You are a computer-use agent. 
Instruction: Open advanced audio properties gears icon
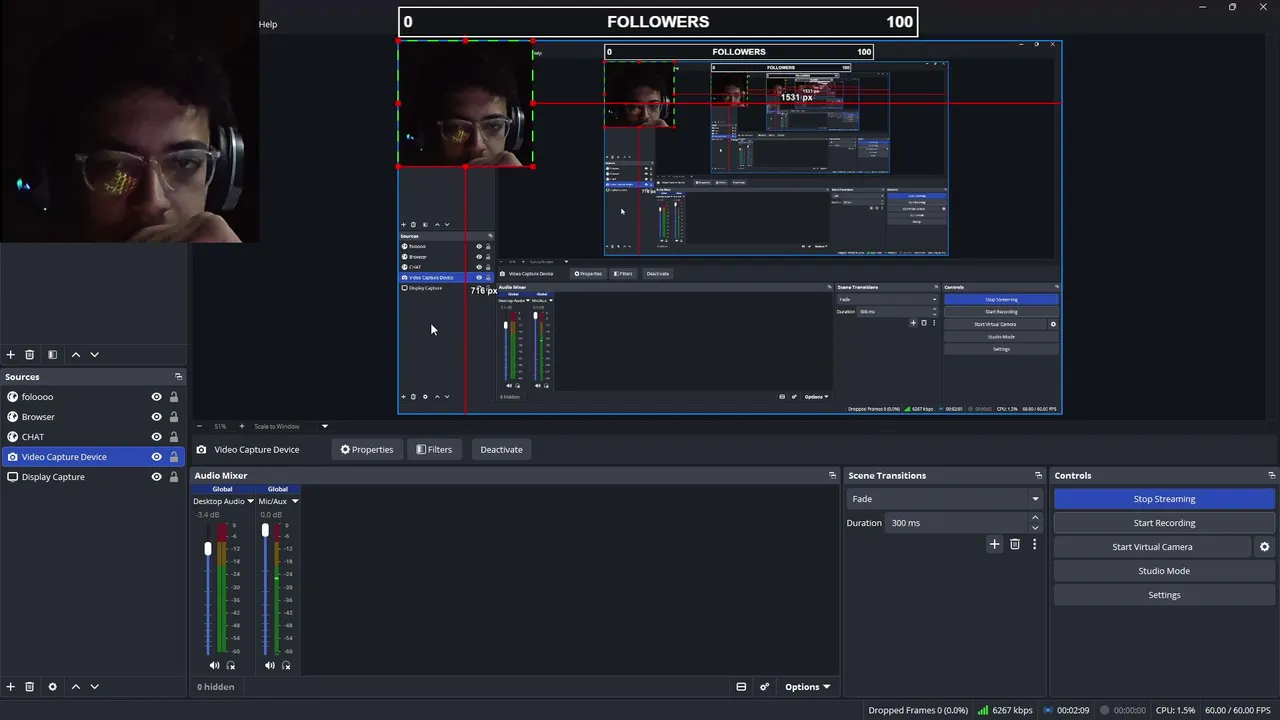[x=765, y=687]
